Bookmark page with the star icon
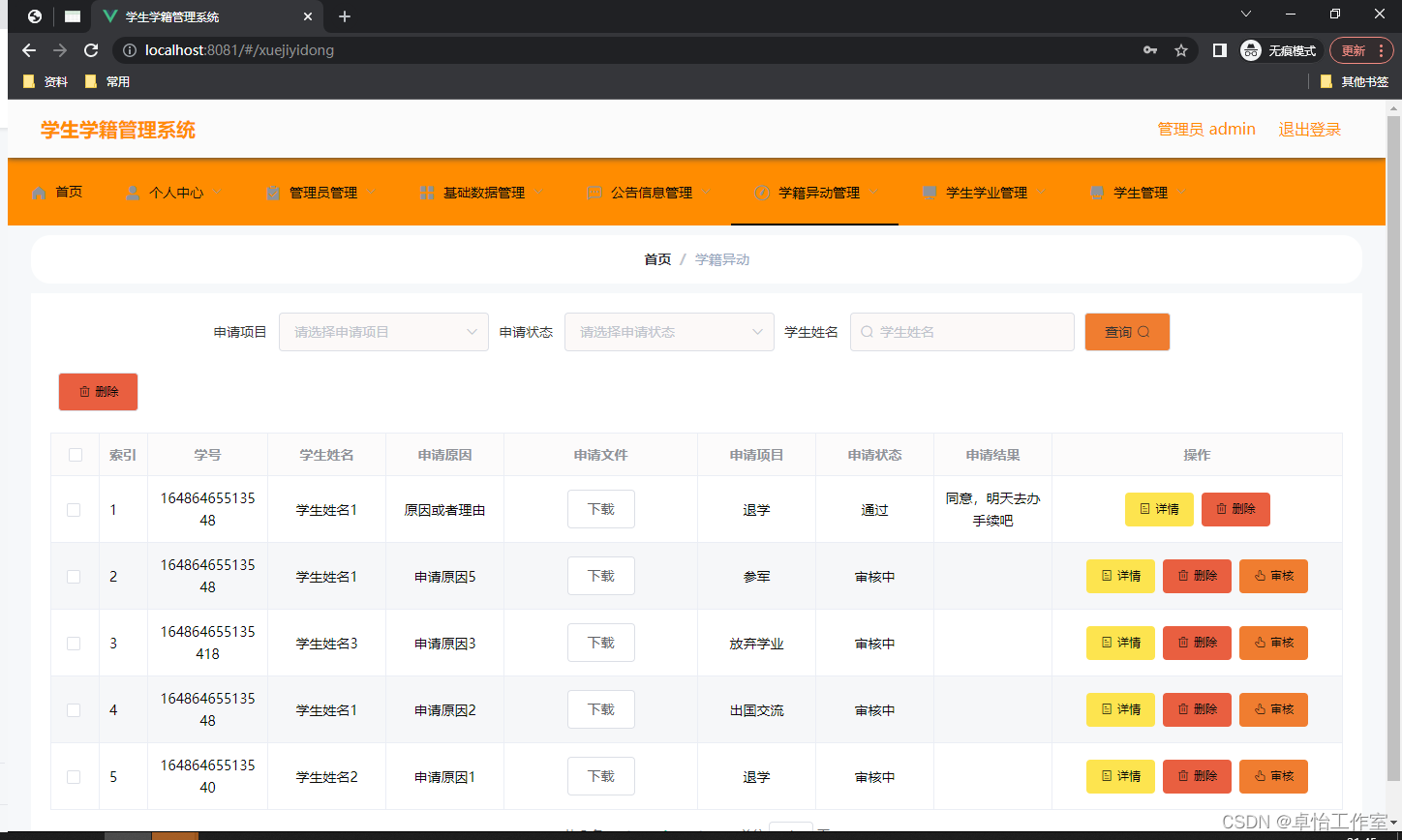 point(1181,50)
